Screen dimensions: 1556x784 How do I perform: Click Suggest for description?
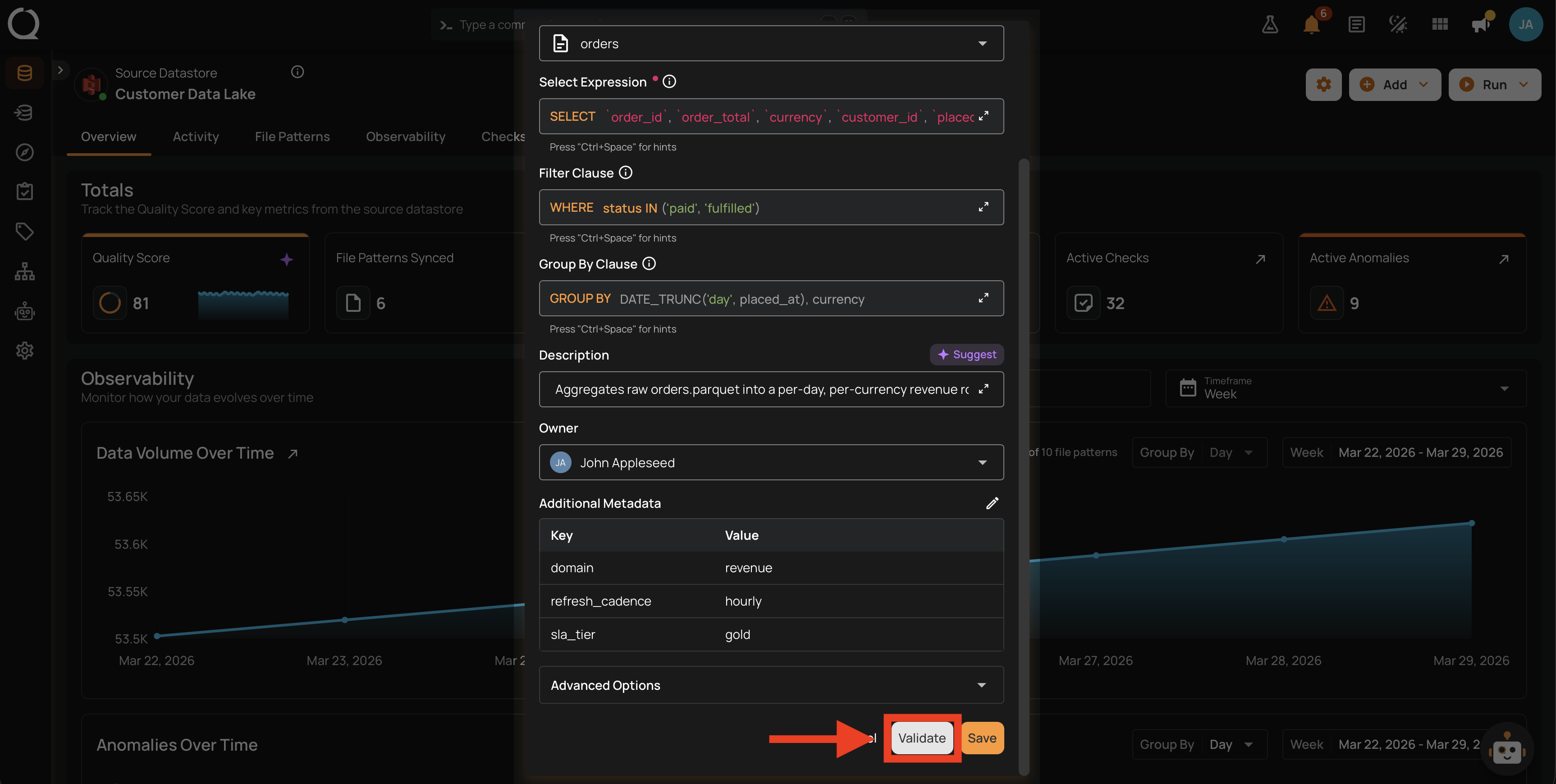(x=966, y=355)
